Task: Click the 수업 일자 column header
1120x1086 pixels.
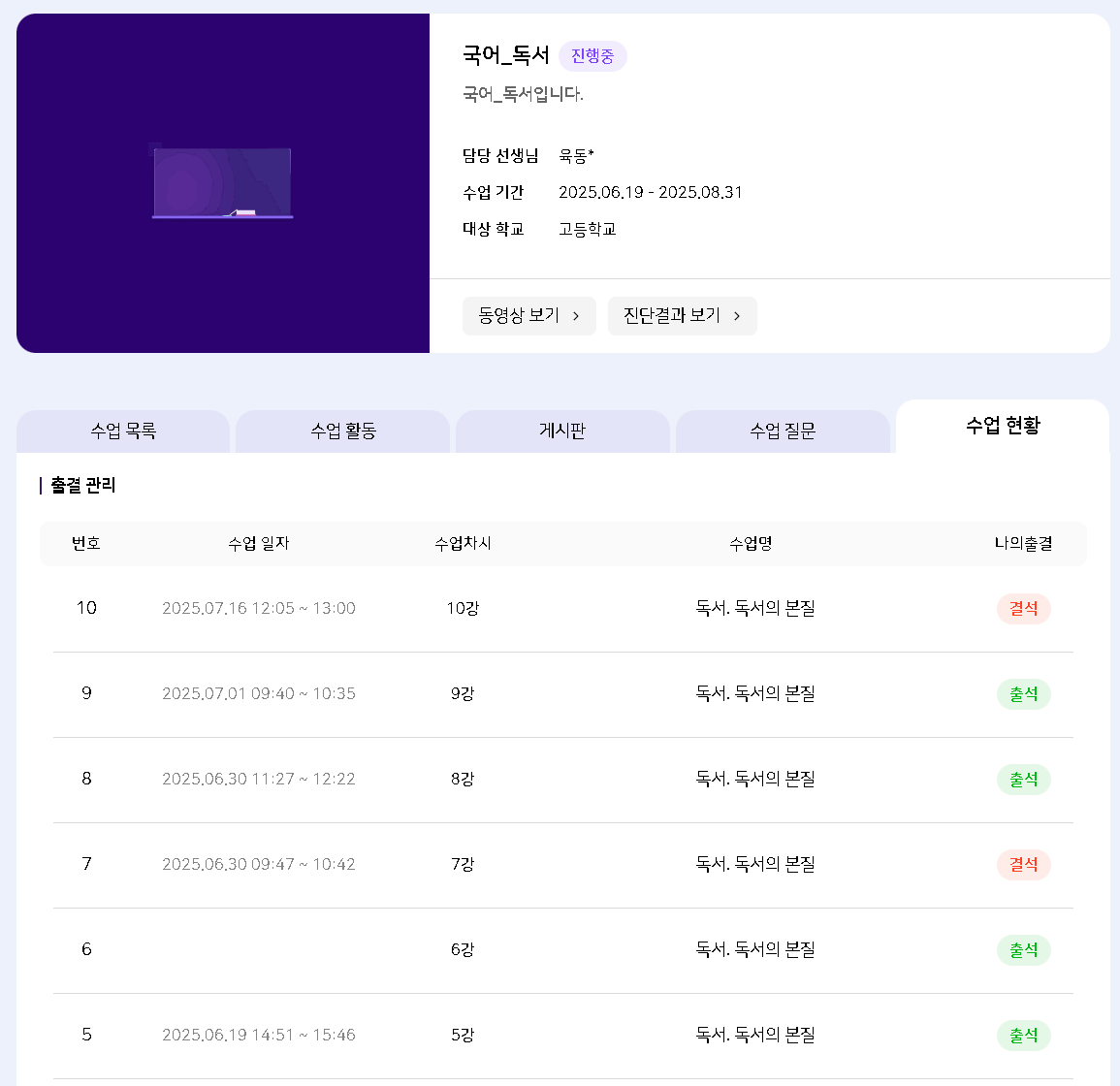Action: coord(259,544)
